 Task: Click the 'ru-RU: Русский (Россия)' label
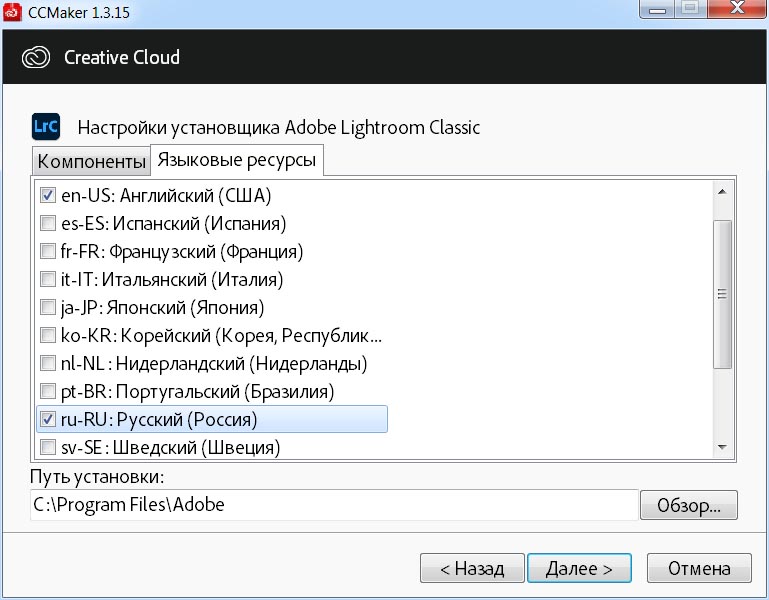click(x=159, y=419)
